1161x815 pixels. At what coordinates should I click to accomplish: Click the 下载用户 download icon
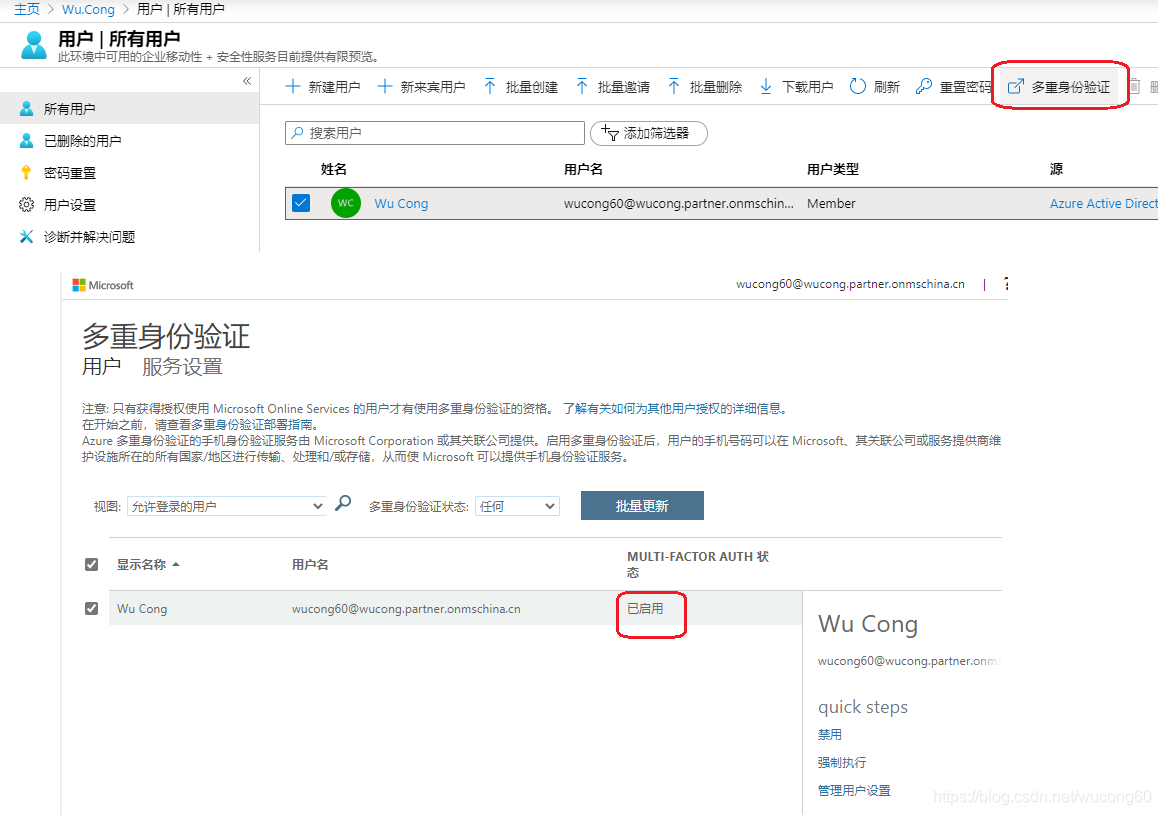[x=766, y=87]
